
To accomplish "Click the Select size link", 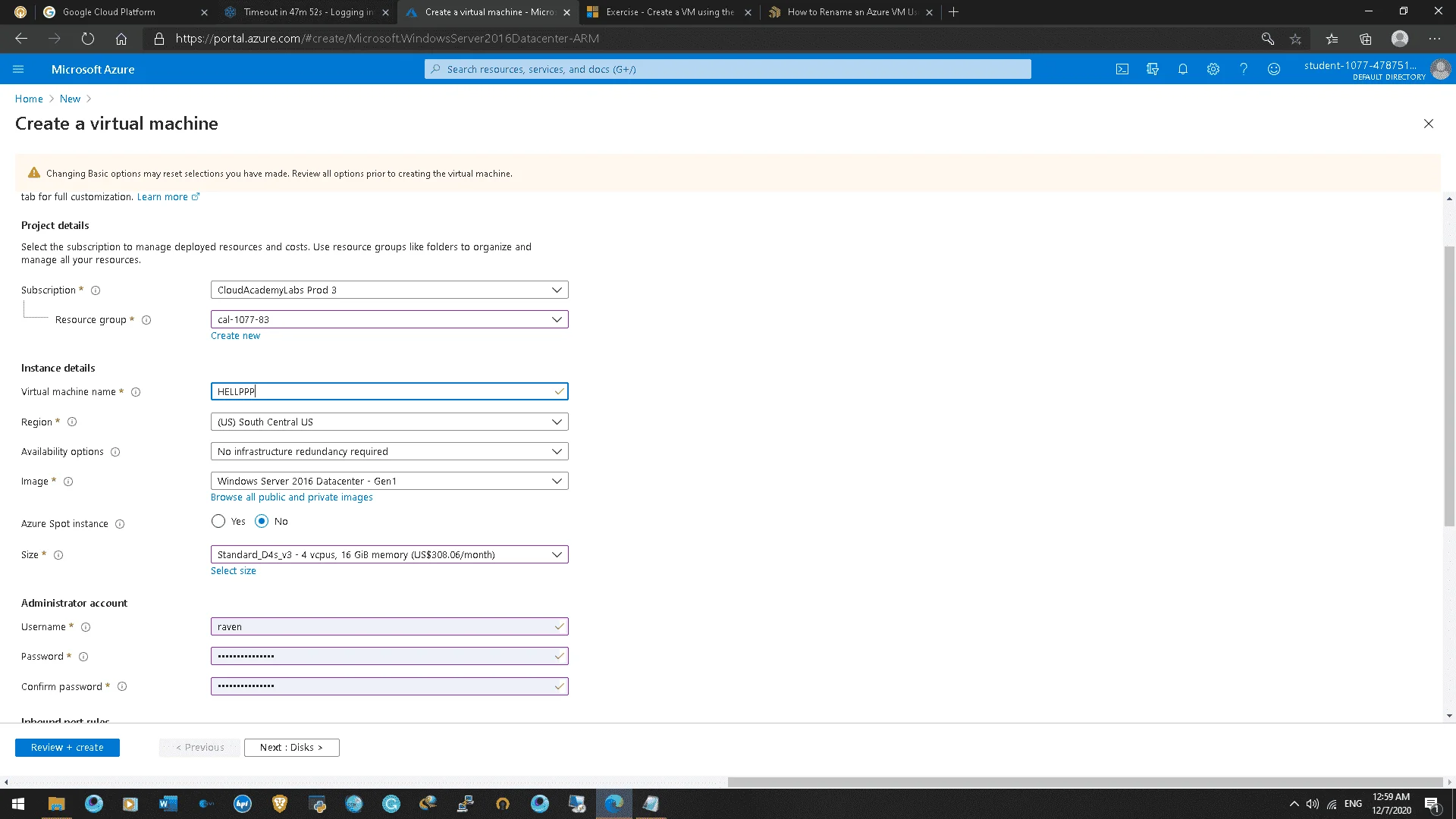I will point(234,571).
